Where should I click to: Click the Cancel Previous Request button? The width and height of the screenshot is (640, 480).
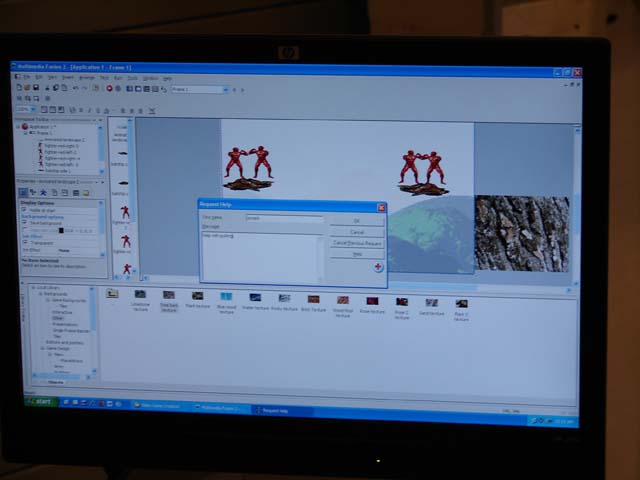(356, 242)
